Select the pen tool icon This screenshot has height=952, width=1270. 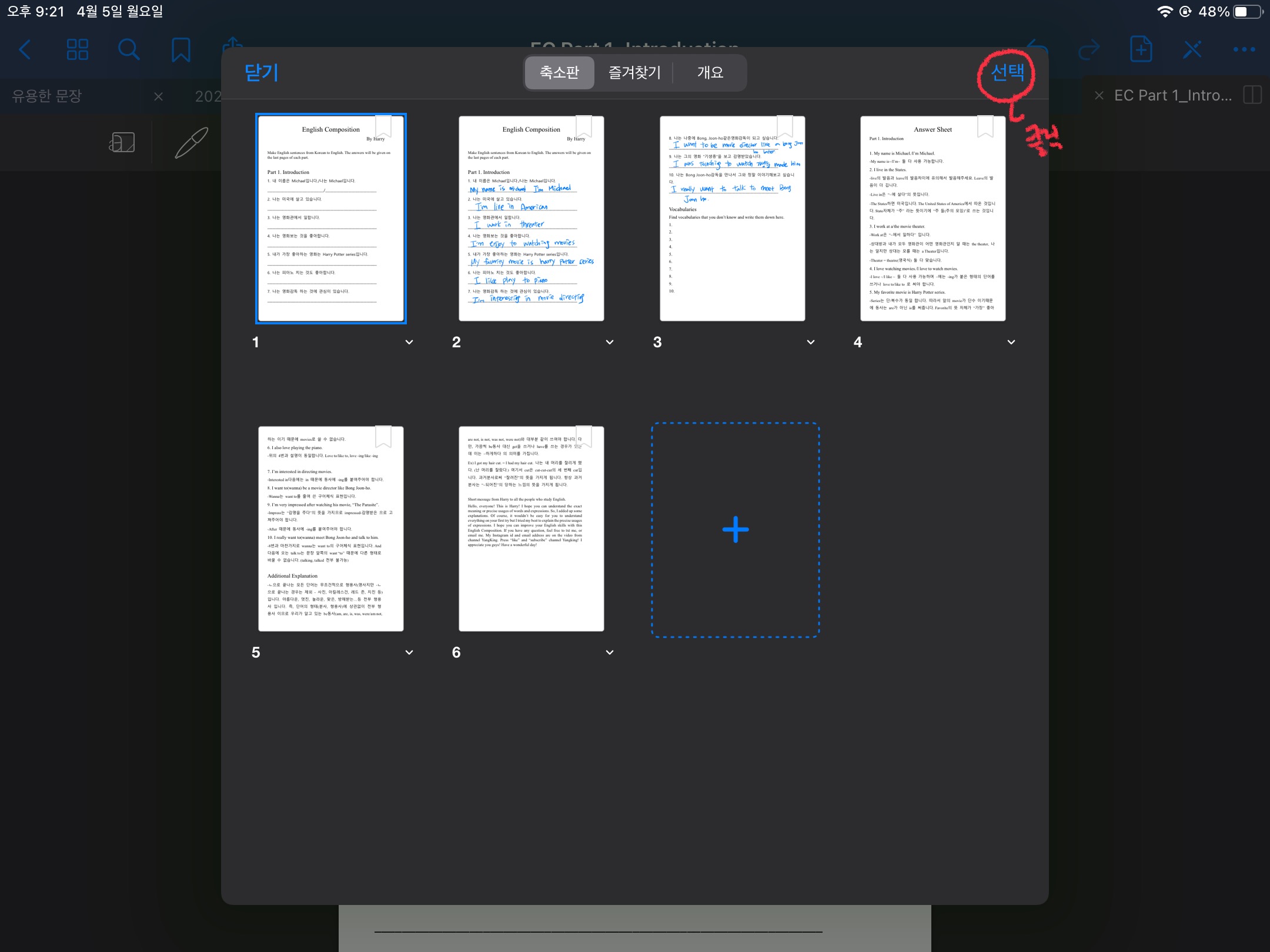click(191, 142)
